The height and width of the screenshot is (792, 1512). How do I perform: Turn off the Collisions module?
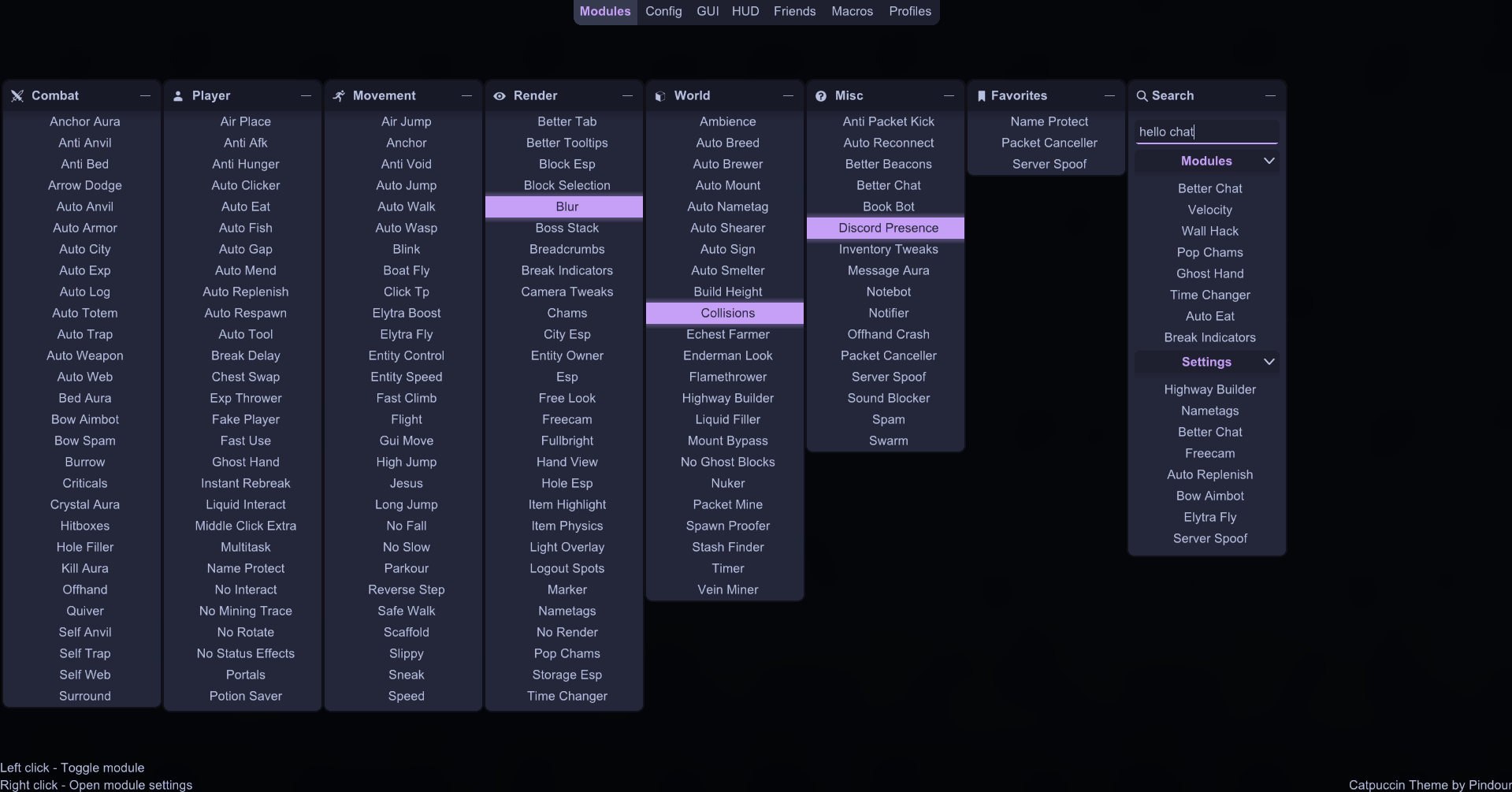[727, 313]
